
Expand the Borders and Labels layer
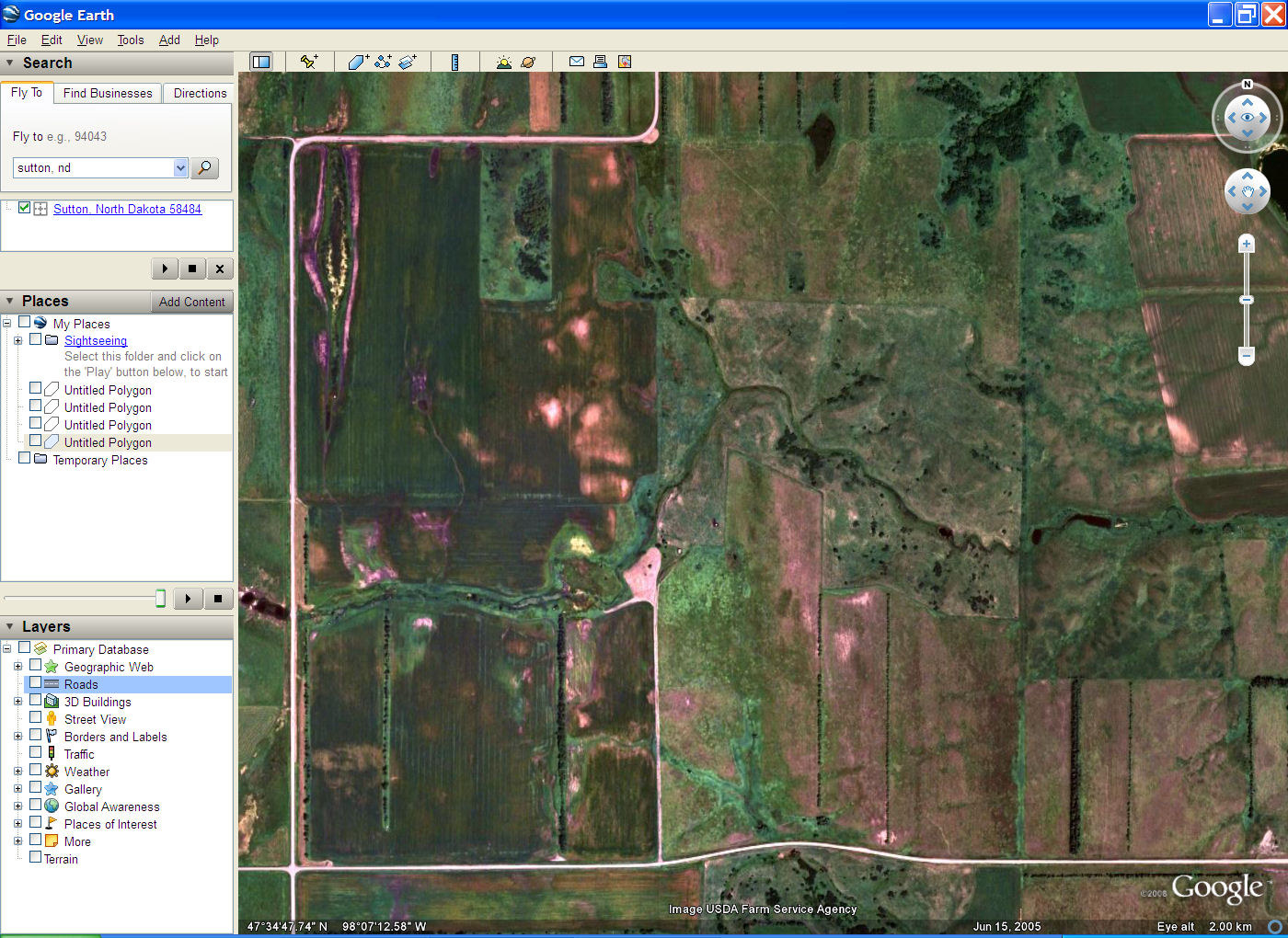[x=17, y=736]
